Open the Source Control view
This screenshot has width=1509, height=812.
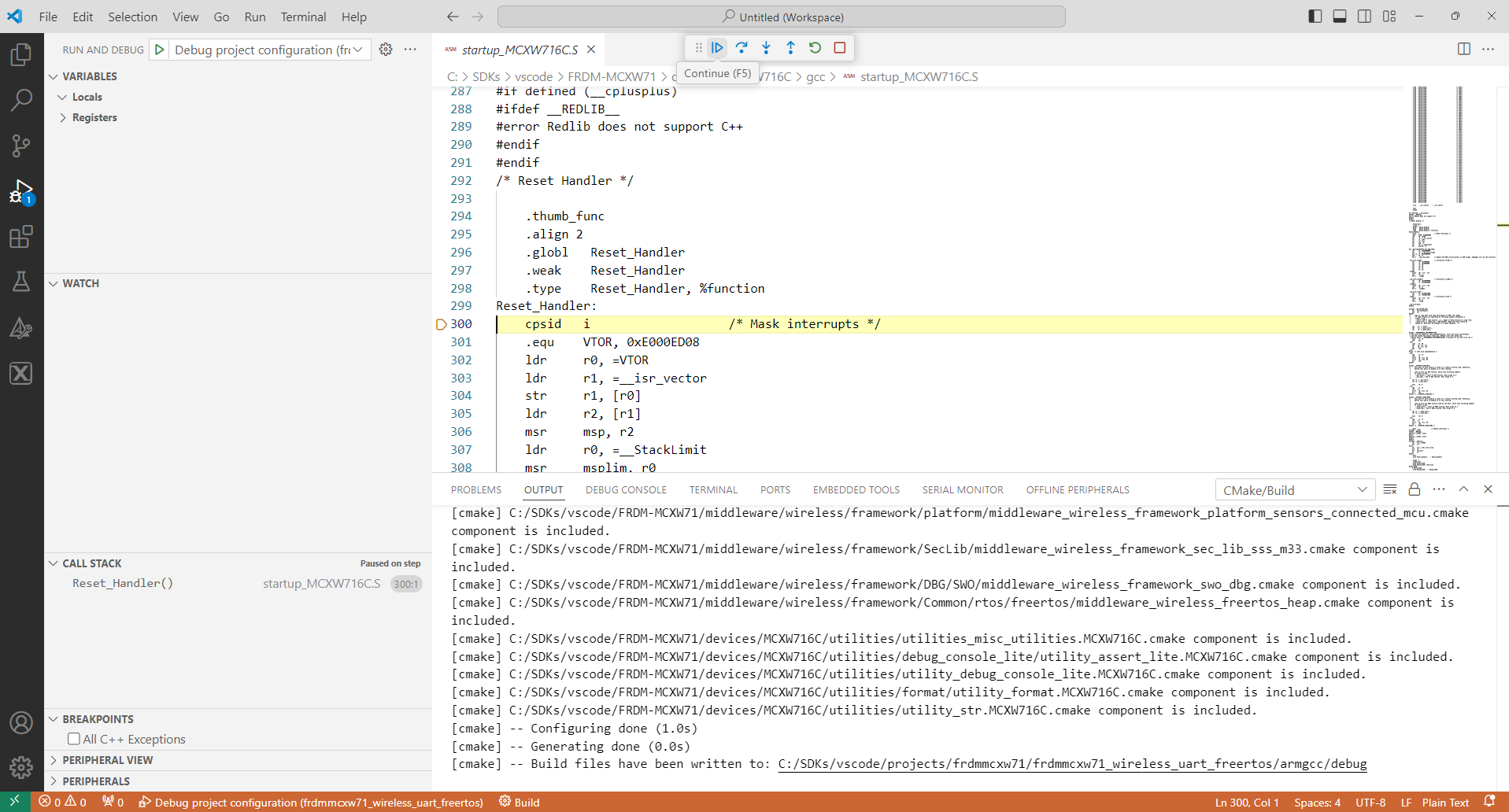click(x=21, y=146)
